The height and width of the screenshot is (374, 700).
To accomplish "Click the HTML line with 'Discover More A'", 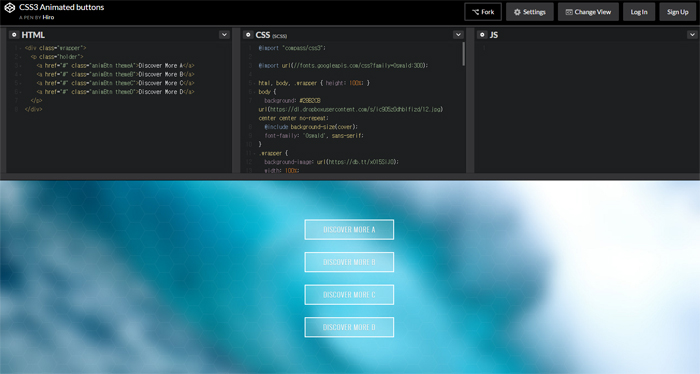I will click(x=115, y=66).
